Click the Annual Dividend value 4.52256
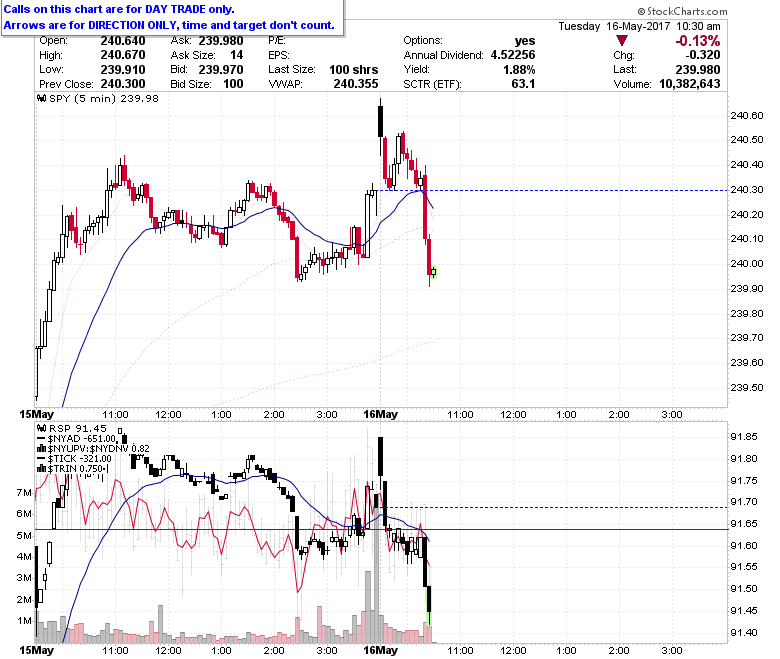Image resolution: width=780 pixels, height=659 pixels. click(x=513, y=55)
